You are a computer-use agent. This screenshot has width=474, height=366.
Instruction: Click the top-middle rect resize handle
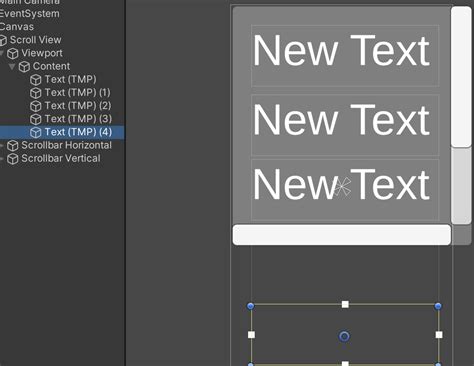click(x=345, y=304)
